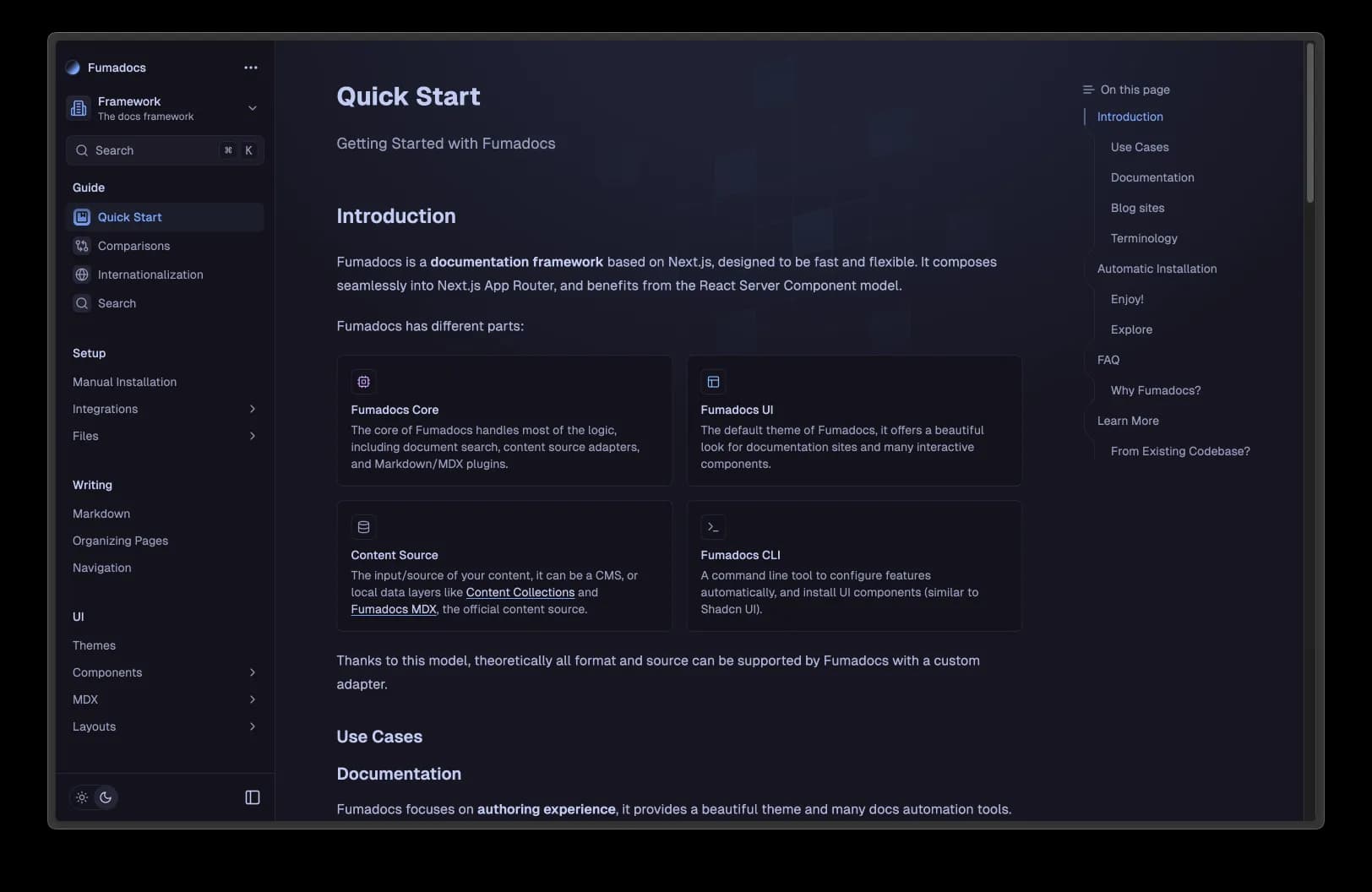Click the Fumadocs CLI terminal icon
The height and width of the screenshot is (892, 1372).
(713, 527)
